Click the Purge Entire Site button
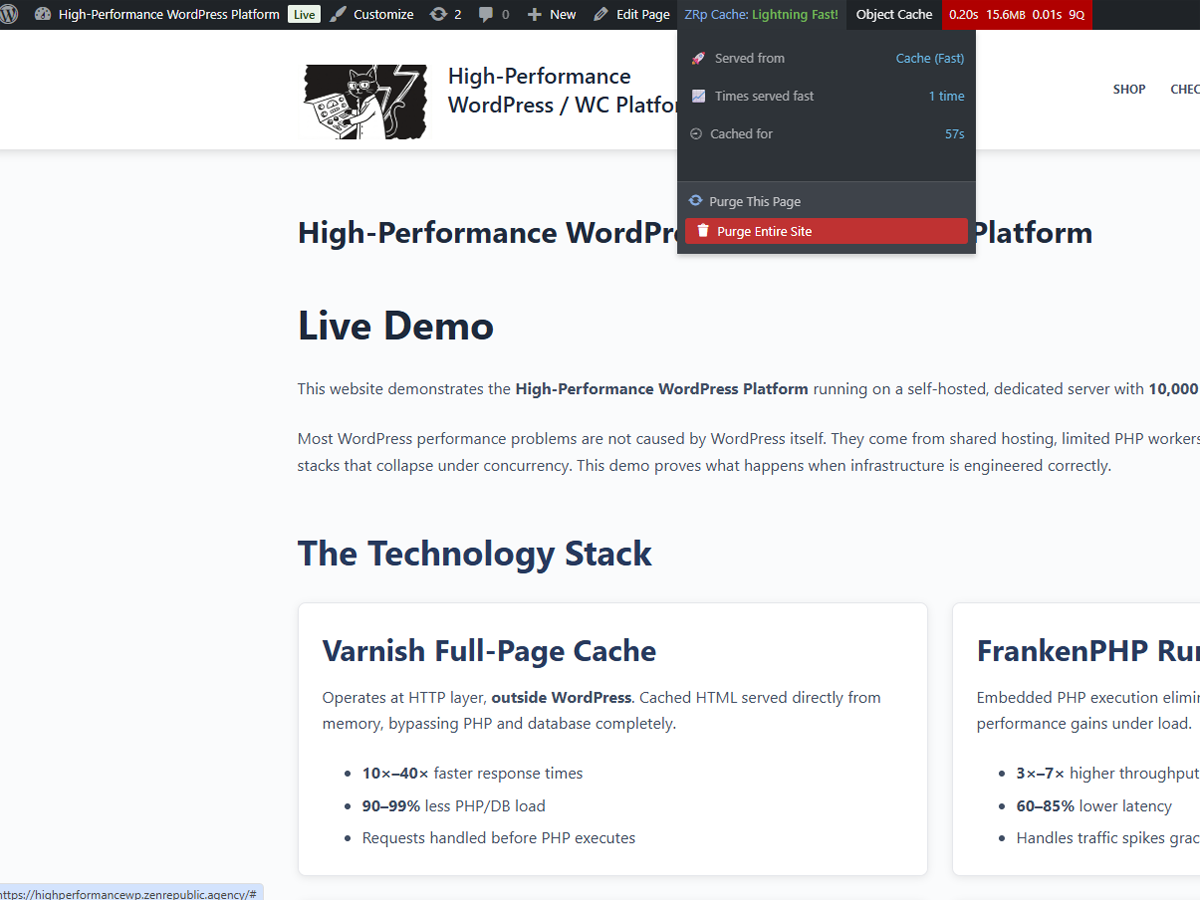1200x900 pixels. pyautogui.click(x=826, y=231)
